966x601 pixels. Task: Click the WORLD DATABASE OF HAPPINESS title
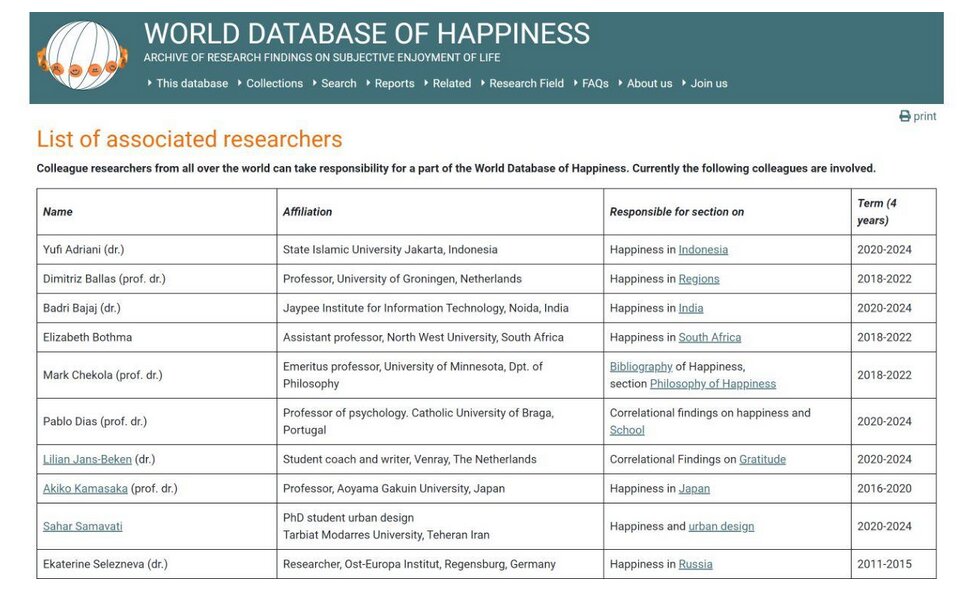pos(367,33)
